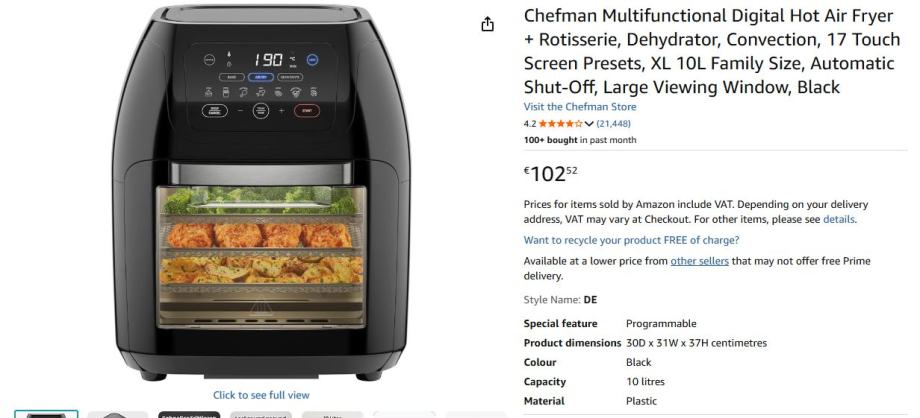Select the fourth product thumbnail
Image resolution: width=920 pixels, height=418 pixels.
(x=261, y=414)
